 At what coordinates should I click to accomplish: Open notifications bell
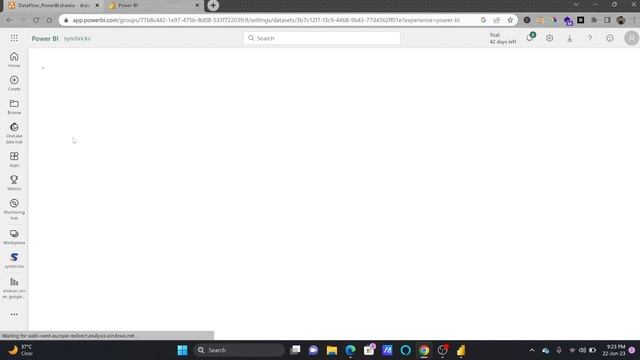pos(530,38)
